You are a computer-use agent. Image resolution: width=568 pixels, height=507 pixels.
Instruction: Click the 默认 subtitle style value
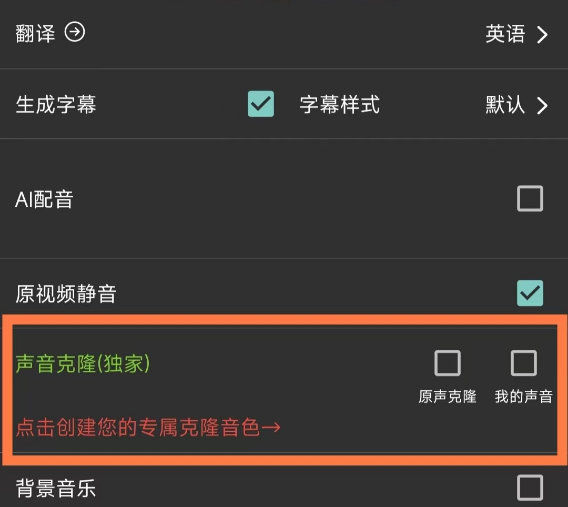(505, 105)
